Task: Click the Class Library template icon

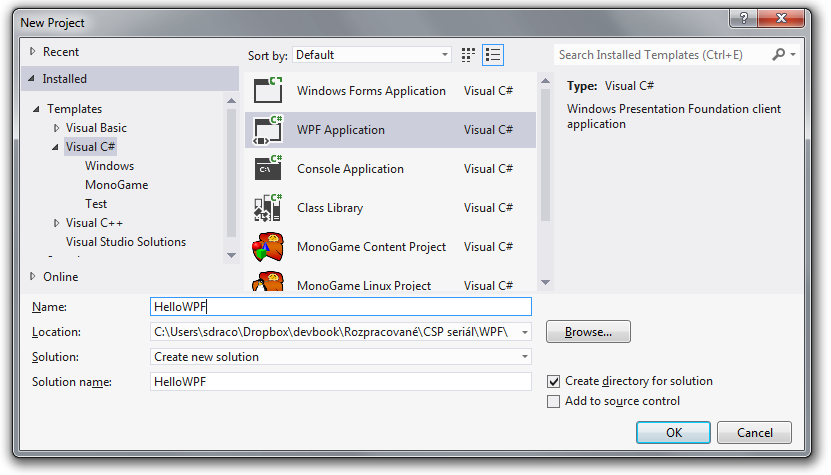Action: click(x=268, y=207)
